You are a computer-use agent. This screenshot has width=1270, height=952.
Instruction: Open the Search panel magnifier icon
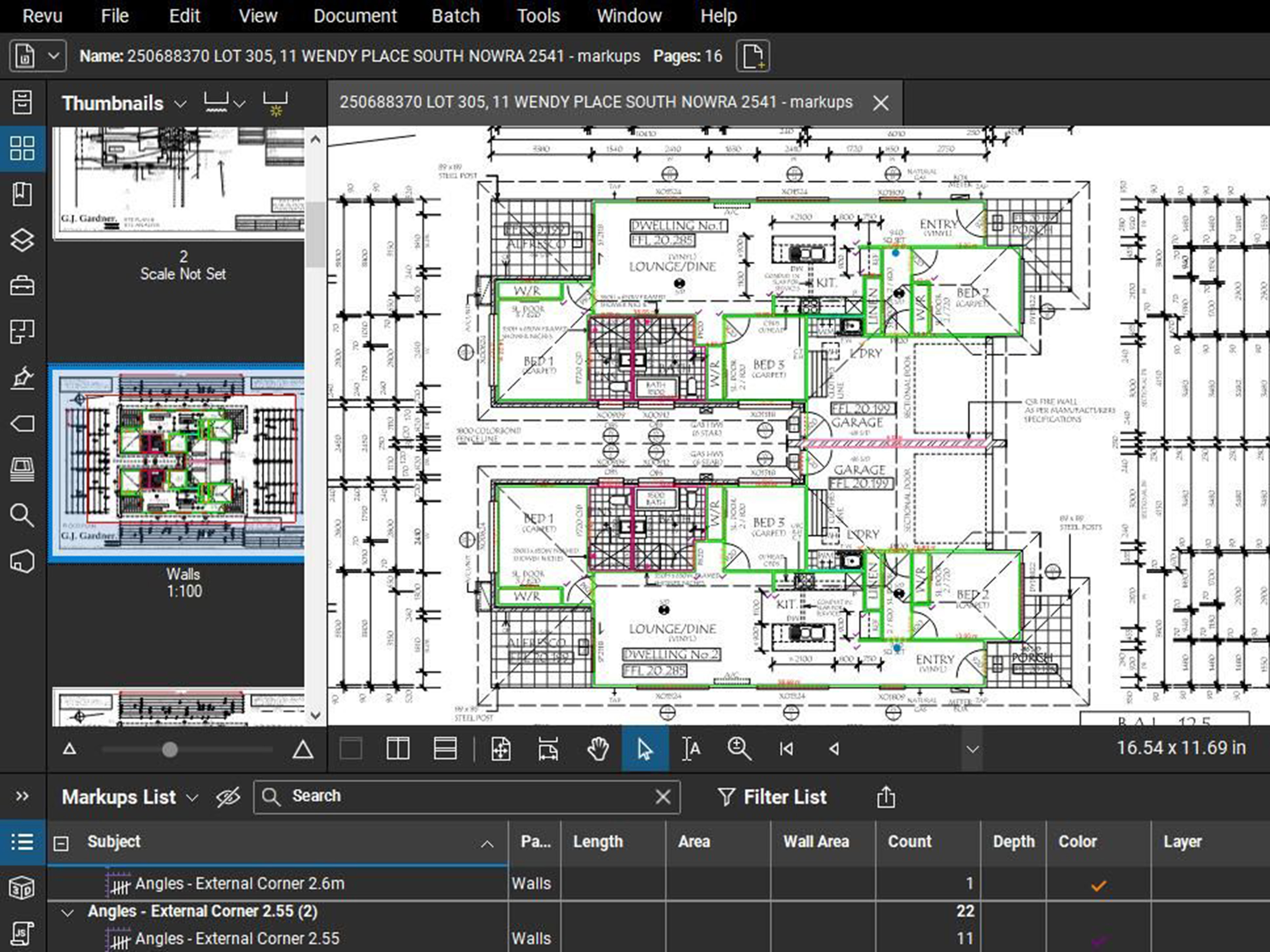[22, 515]
